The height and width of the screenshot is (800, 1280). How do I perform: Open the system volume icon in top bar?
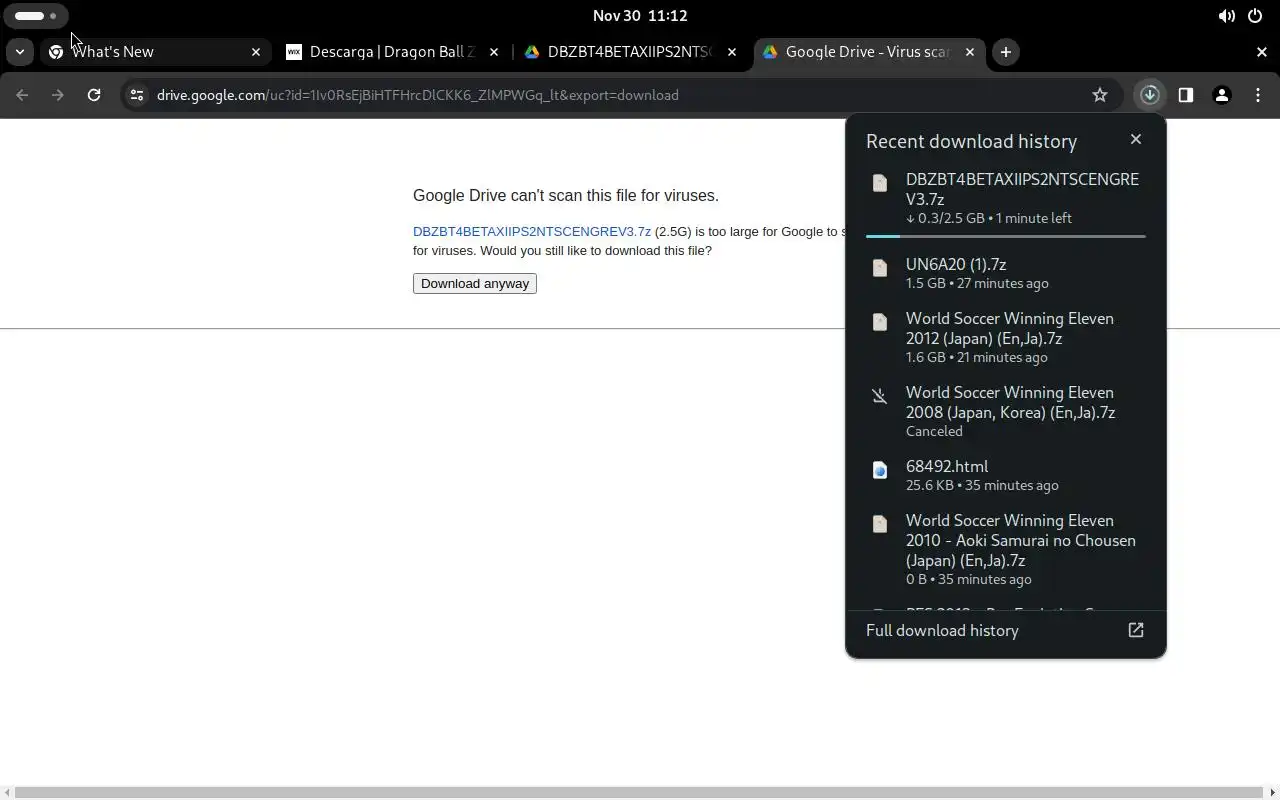coord(1226,16)
